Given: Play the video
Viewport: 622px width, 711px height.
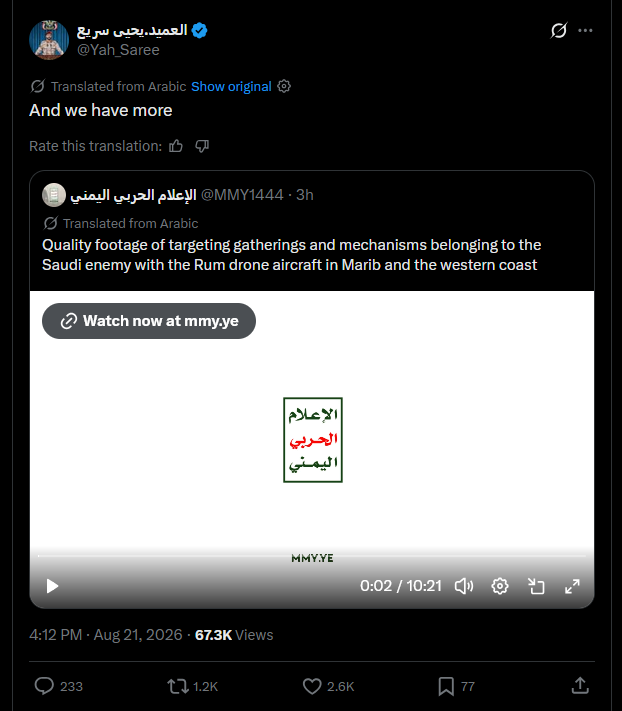Looking at the screenshot, I should pos(53,586).
